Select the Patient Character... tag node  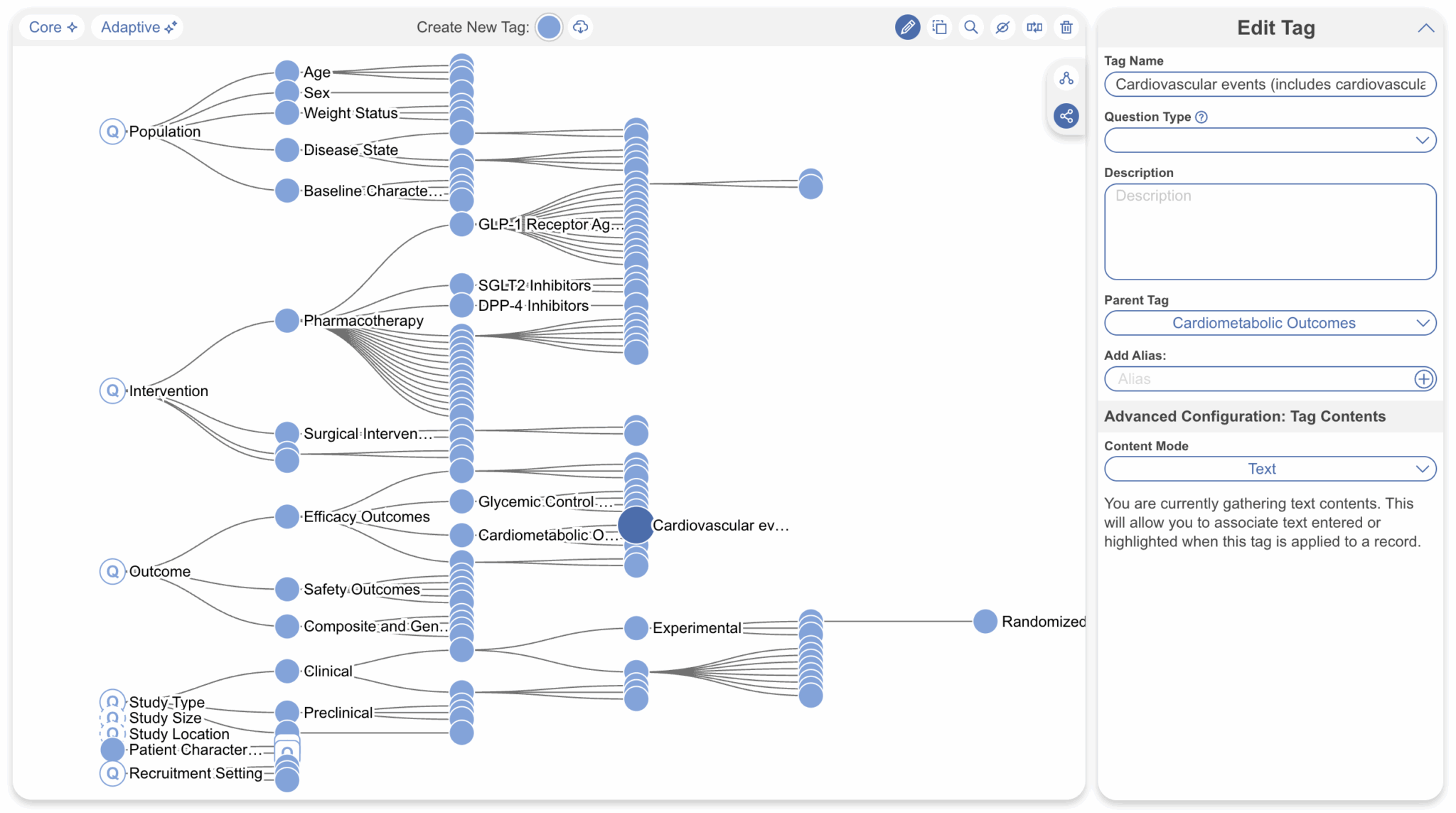[x=112, y=750]
